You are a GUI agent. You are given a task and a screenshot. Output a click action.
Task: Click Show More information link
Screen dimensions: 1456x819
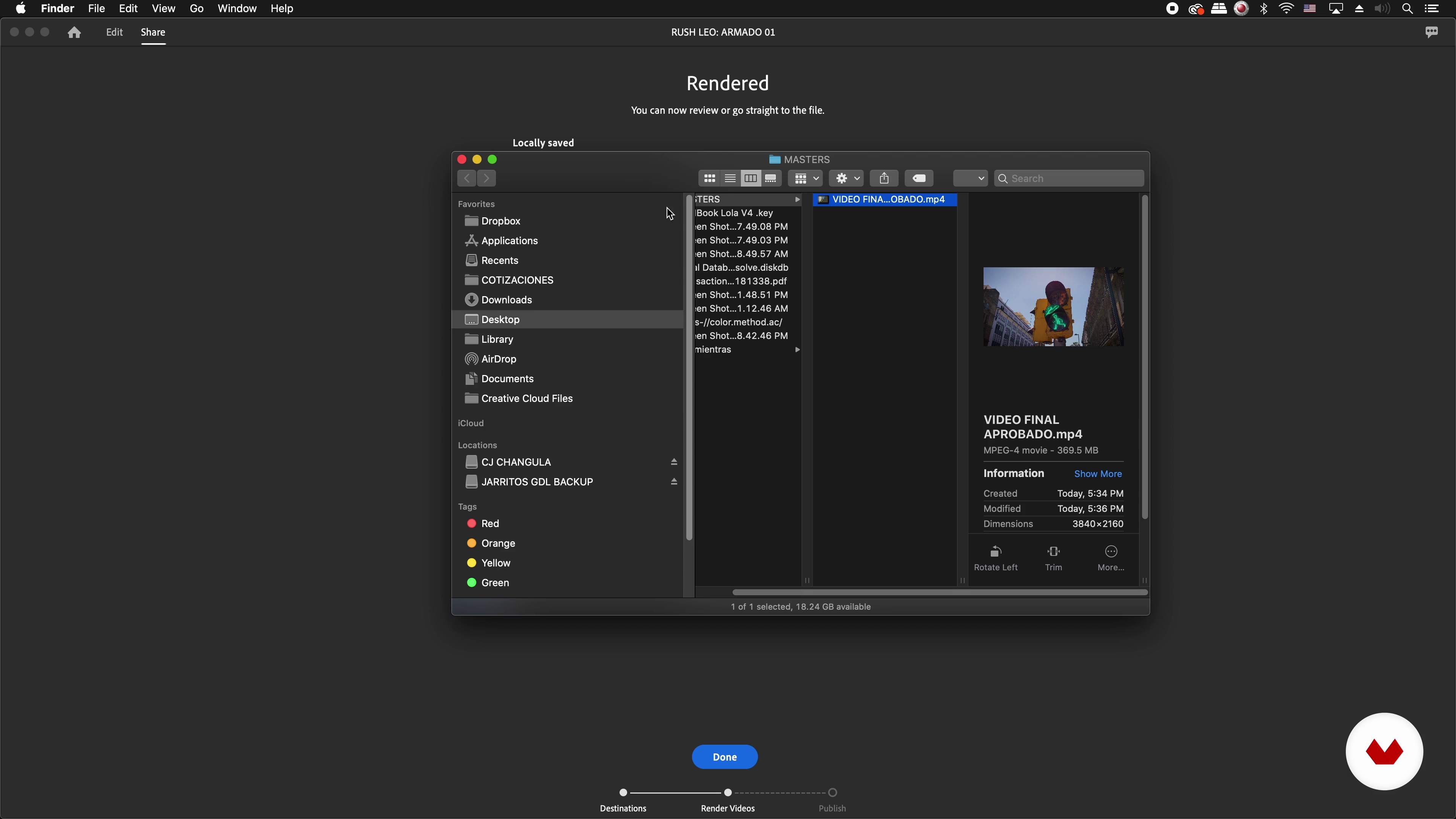(x=1098, y=474)
